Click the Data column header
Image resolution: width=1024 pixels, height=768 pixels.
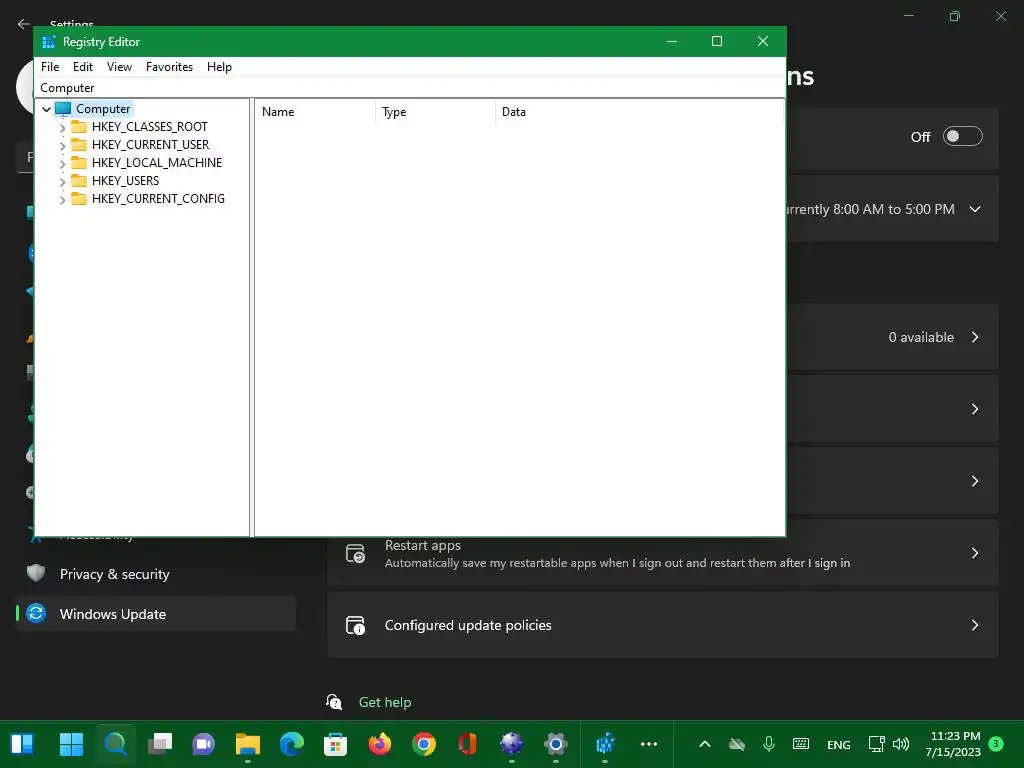tap(640, 112)
